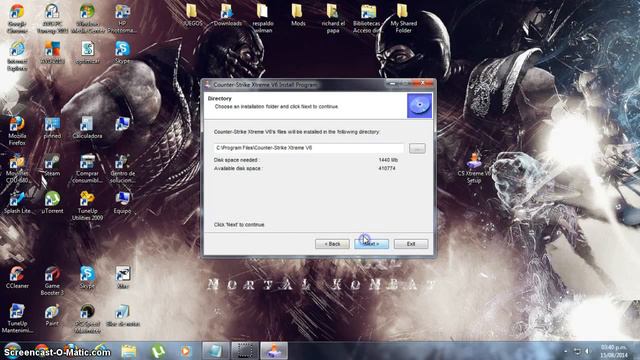The width and height of the screenshot is (640, 360).
Task: Open Splash Lite desktop shortcut
Action: pyautogui.click(x=17, y=202)
